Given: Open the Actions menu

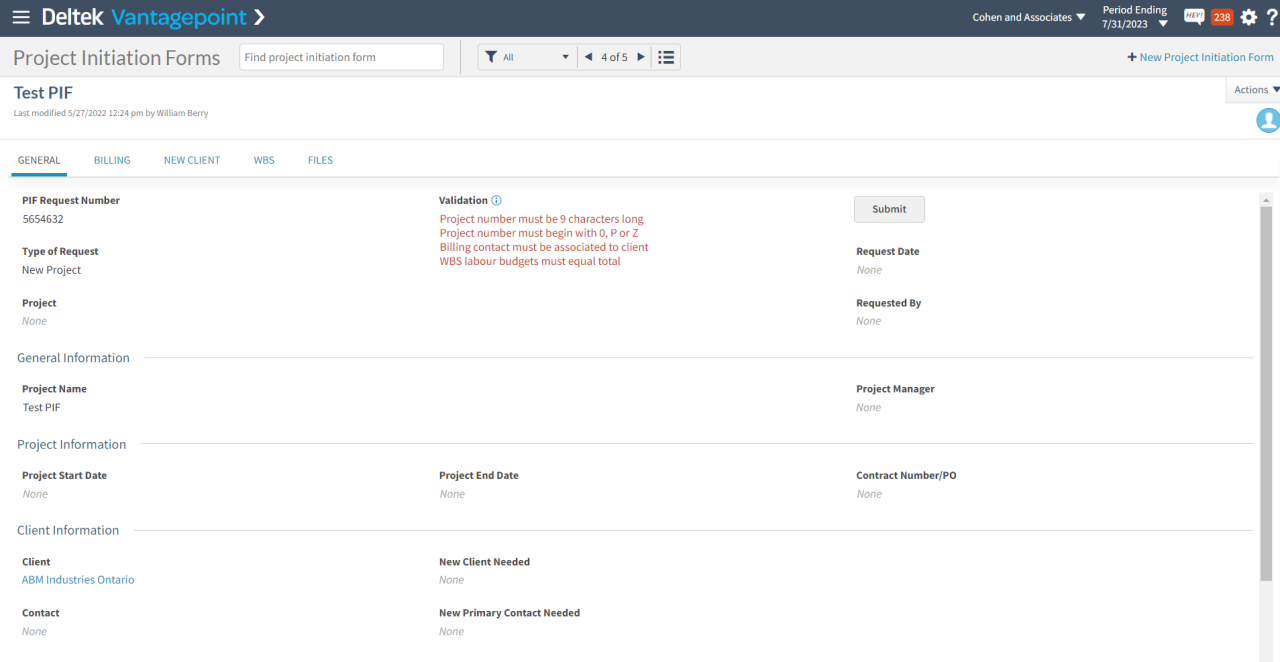Looking at the screenshot, I should [1252, 89].
